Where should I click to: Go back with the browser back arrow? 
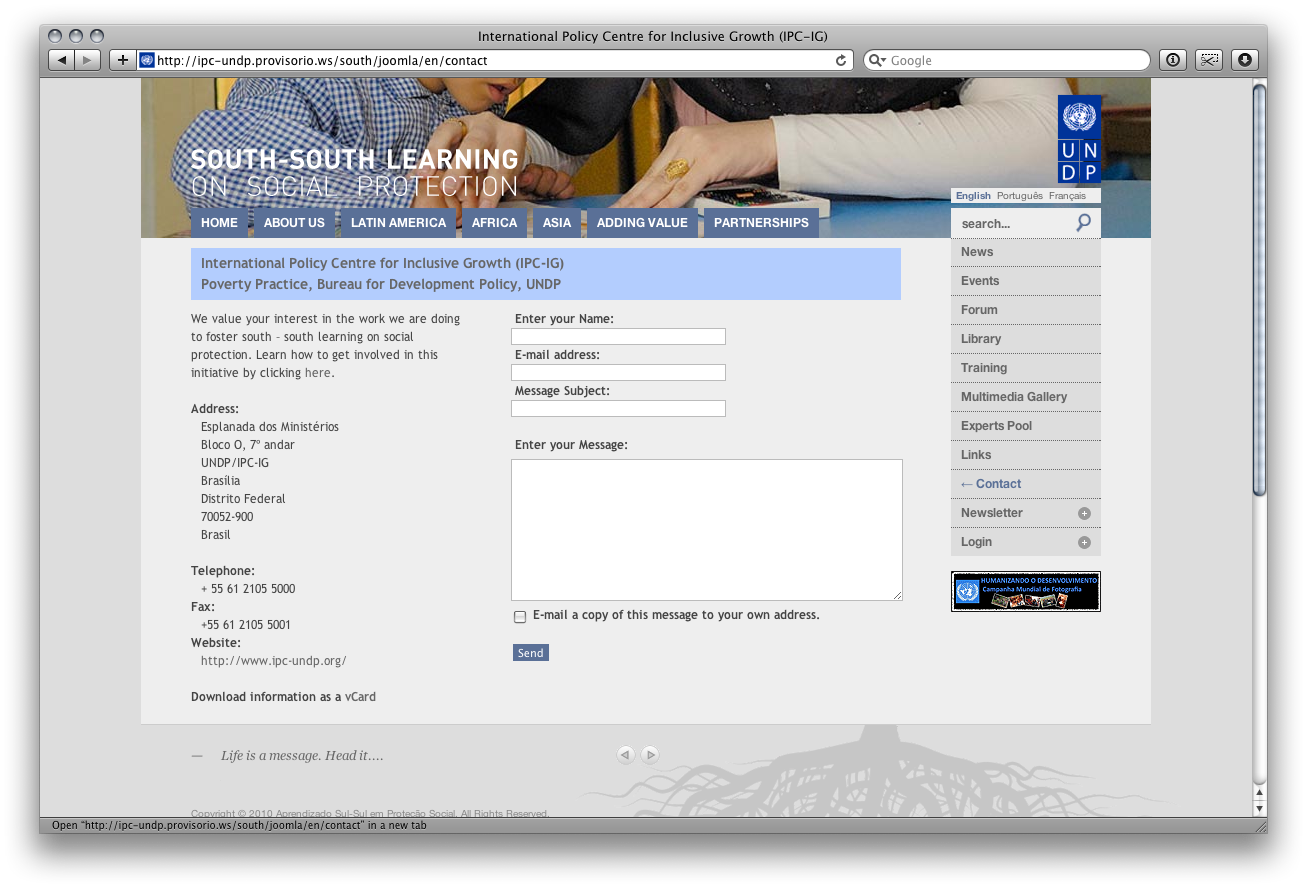tap(62, 60)
